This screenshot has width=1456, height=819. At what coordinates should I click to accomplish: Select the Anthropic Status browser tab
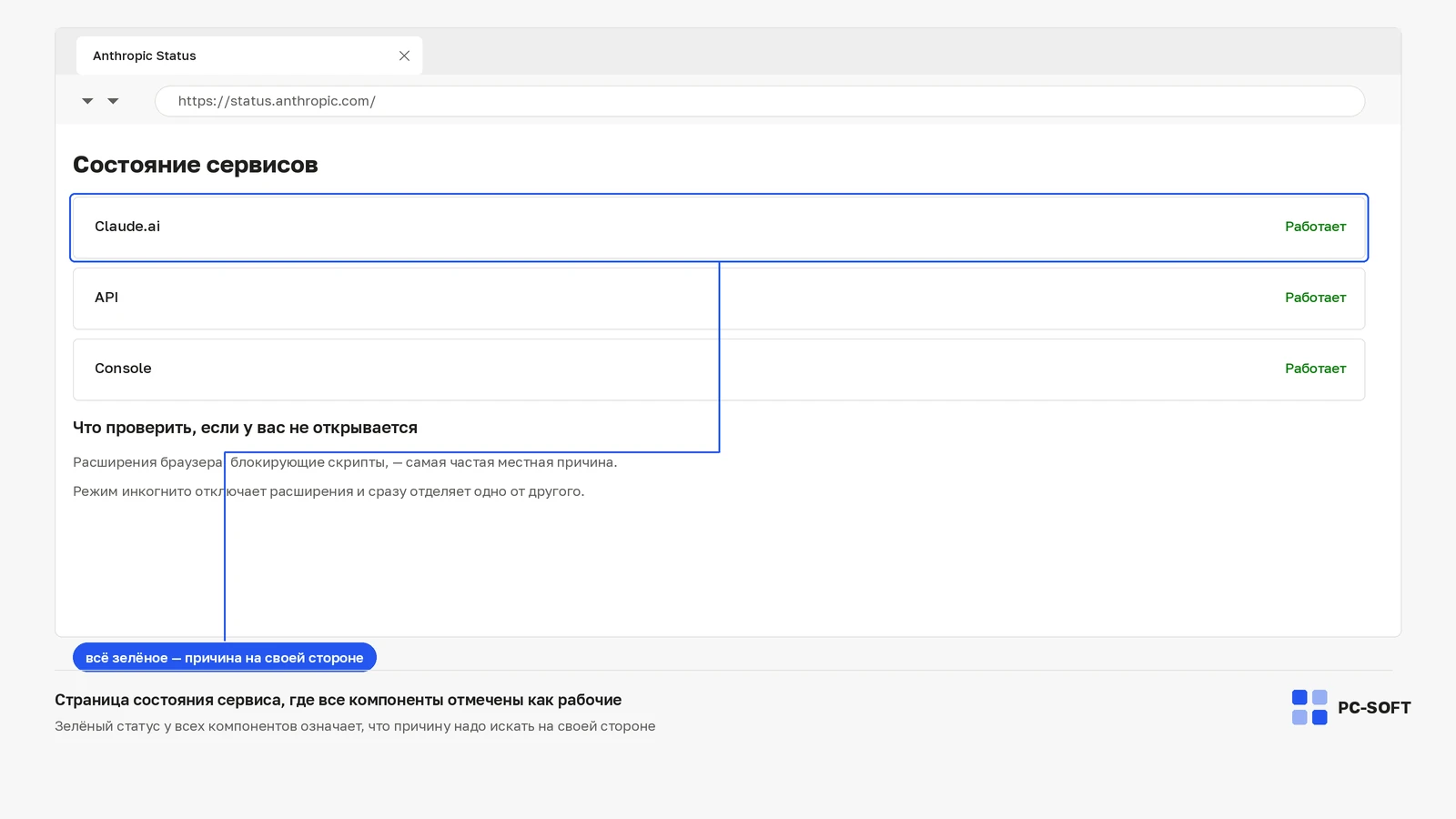pyautogui.click(x=248, y=56)
